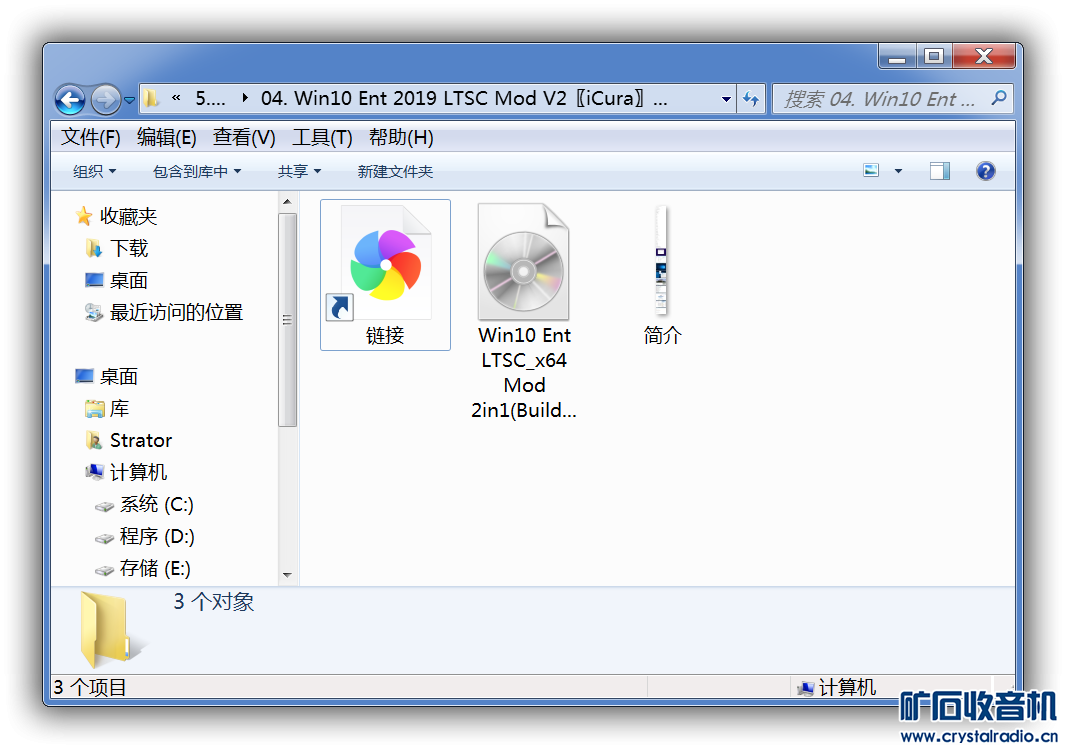Screen dimensions: 1066x749
Task: Click the drive icon of 程序 (D:)
Action: coord(104,539)
